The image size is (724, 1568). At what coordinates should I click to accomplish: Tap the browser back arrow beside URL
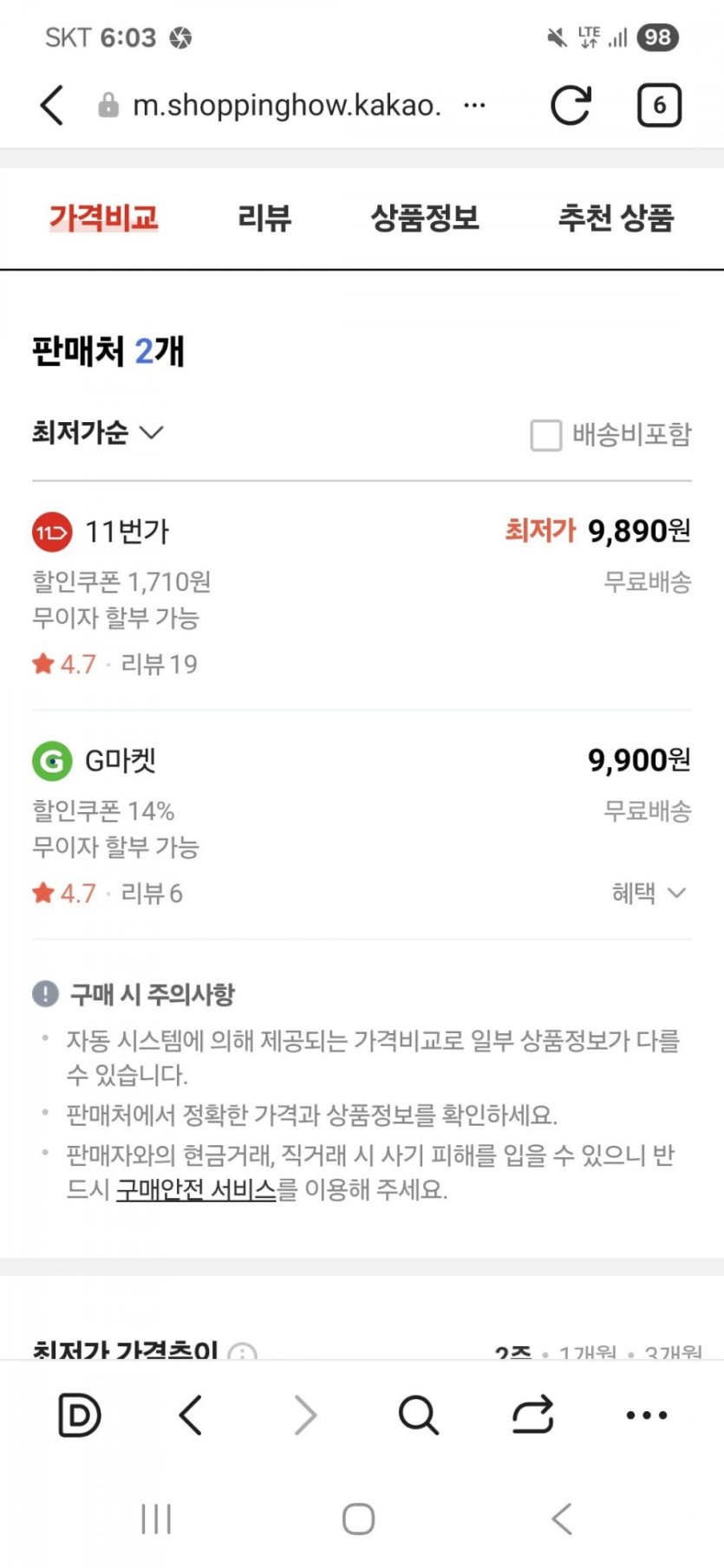(52, 106)
